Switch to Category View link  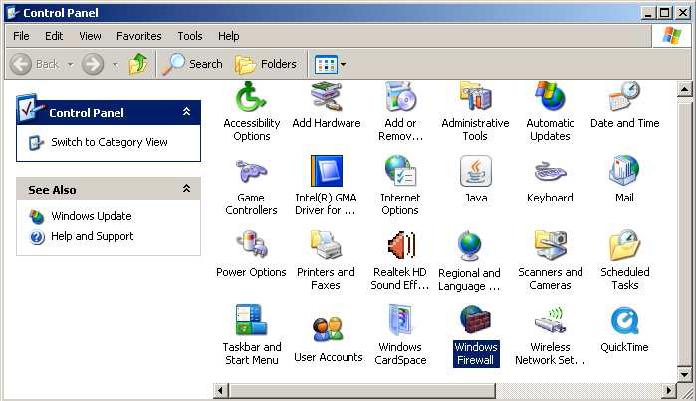click(109, 142)
